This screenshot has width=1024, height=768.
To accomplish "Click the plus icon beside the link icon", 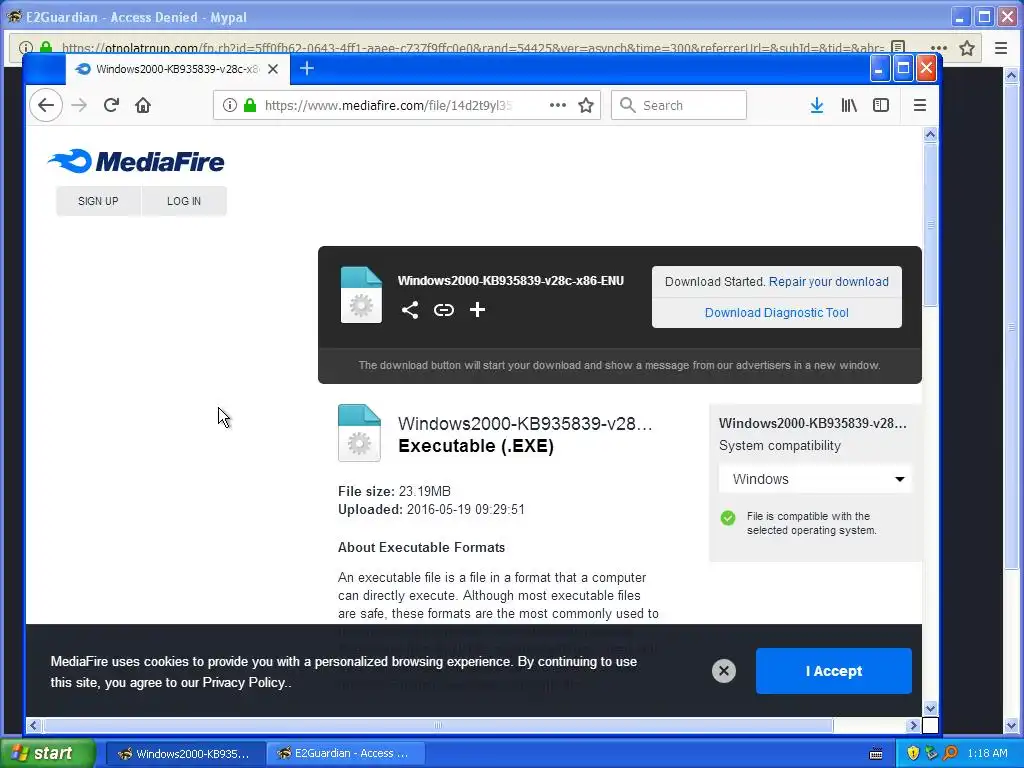I will [477, 310].
